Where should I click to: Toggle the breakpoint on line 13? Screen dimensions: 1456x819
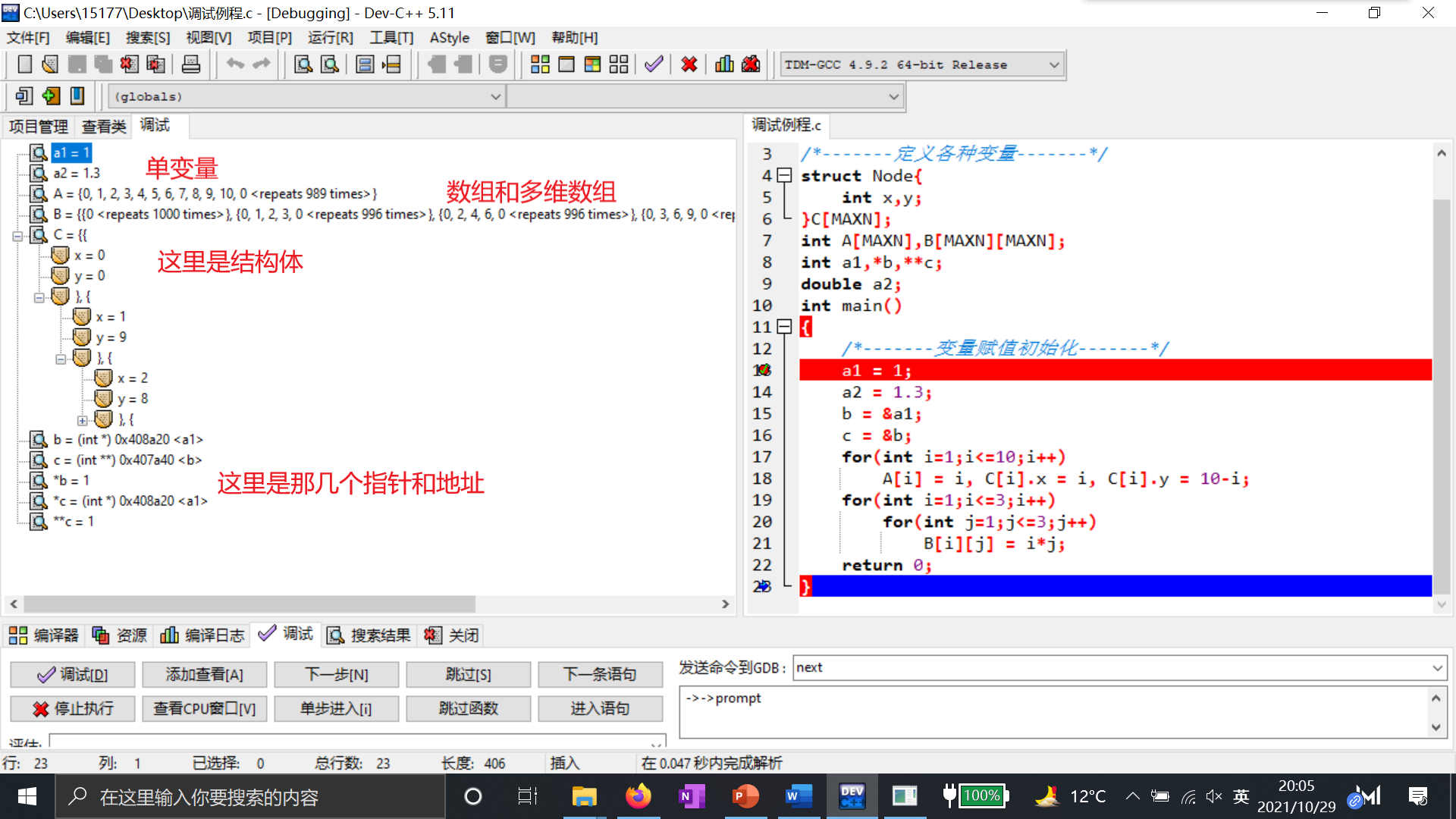click(762, 370)
